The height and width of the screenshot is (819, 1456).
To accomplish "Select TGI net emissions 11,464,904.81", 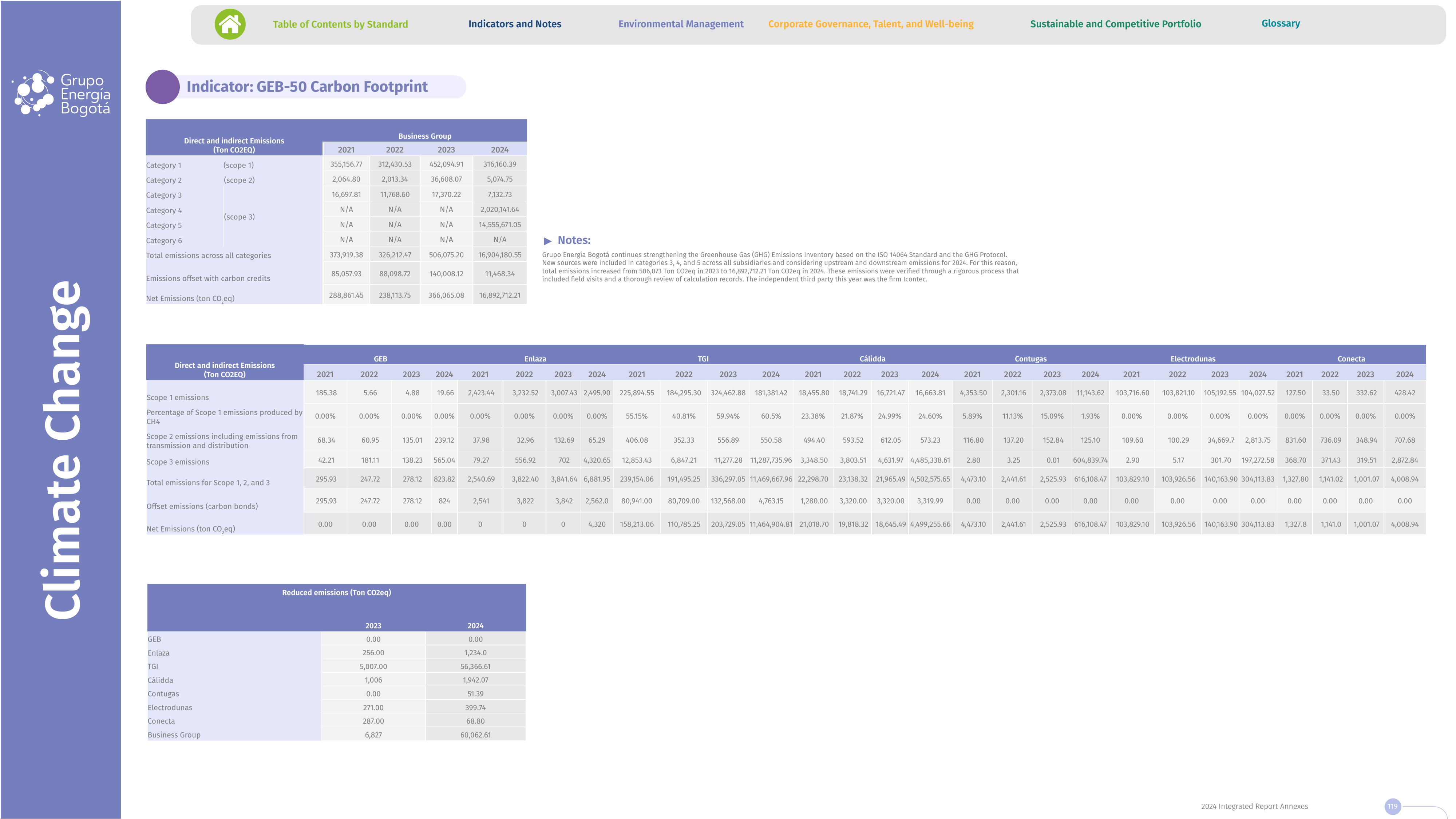I will [770, 524].
